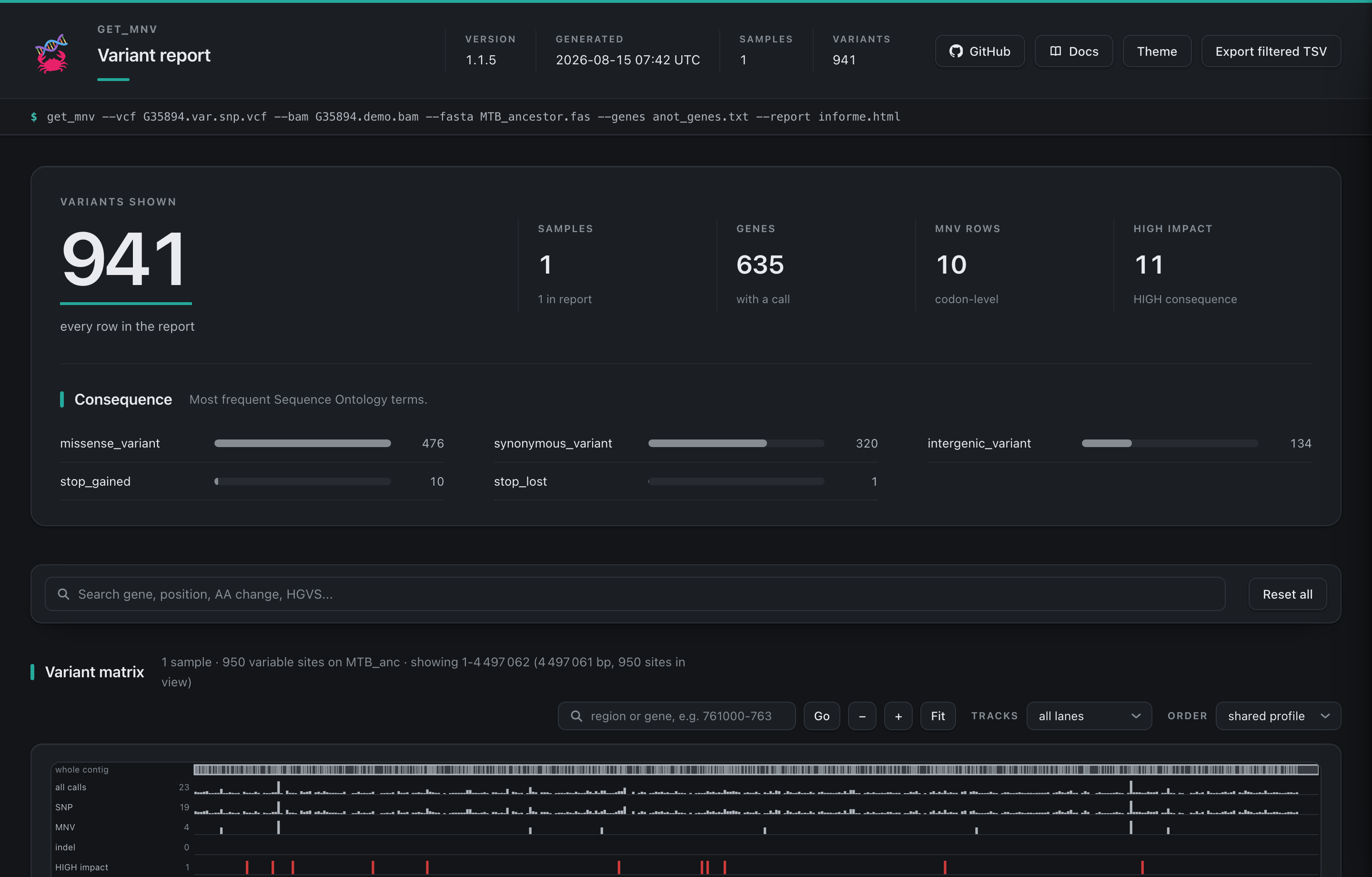
Task: Open the Tracks 'all lanes' dropdown
Action: 1089,716
